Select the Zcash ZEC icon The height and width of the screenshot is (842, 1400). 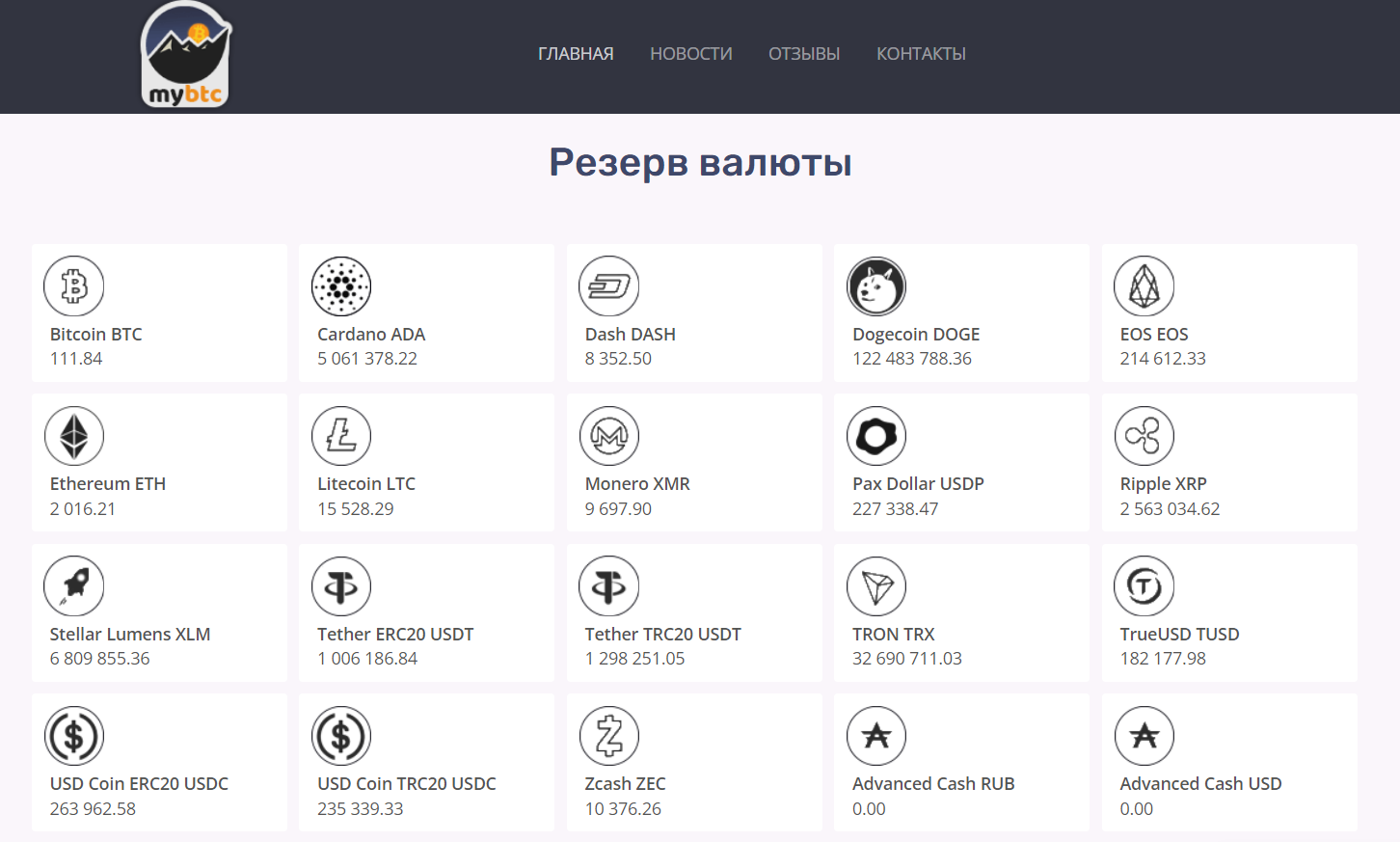pyautogui.click(x=609, y=736)
